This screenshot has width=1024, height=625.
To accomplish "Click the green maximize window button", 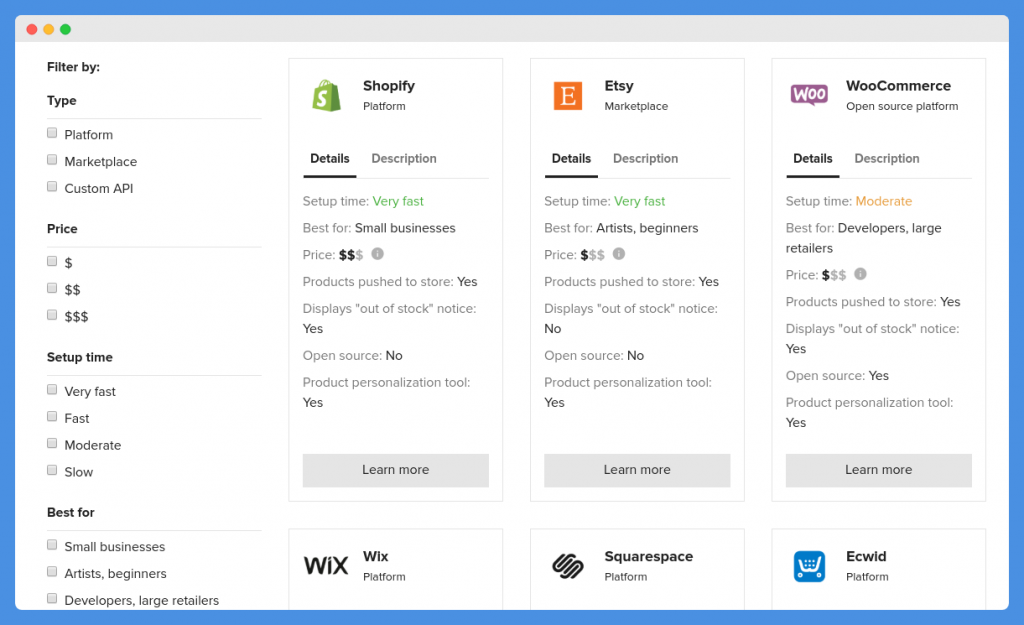I will 65,29.
